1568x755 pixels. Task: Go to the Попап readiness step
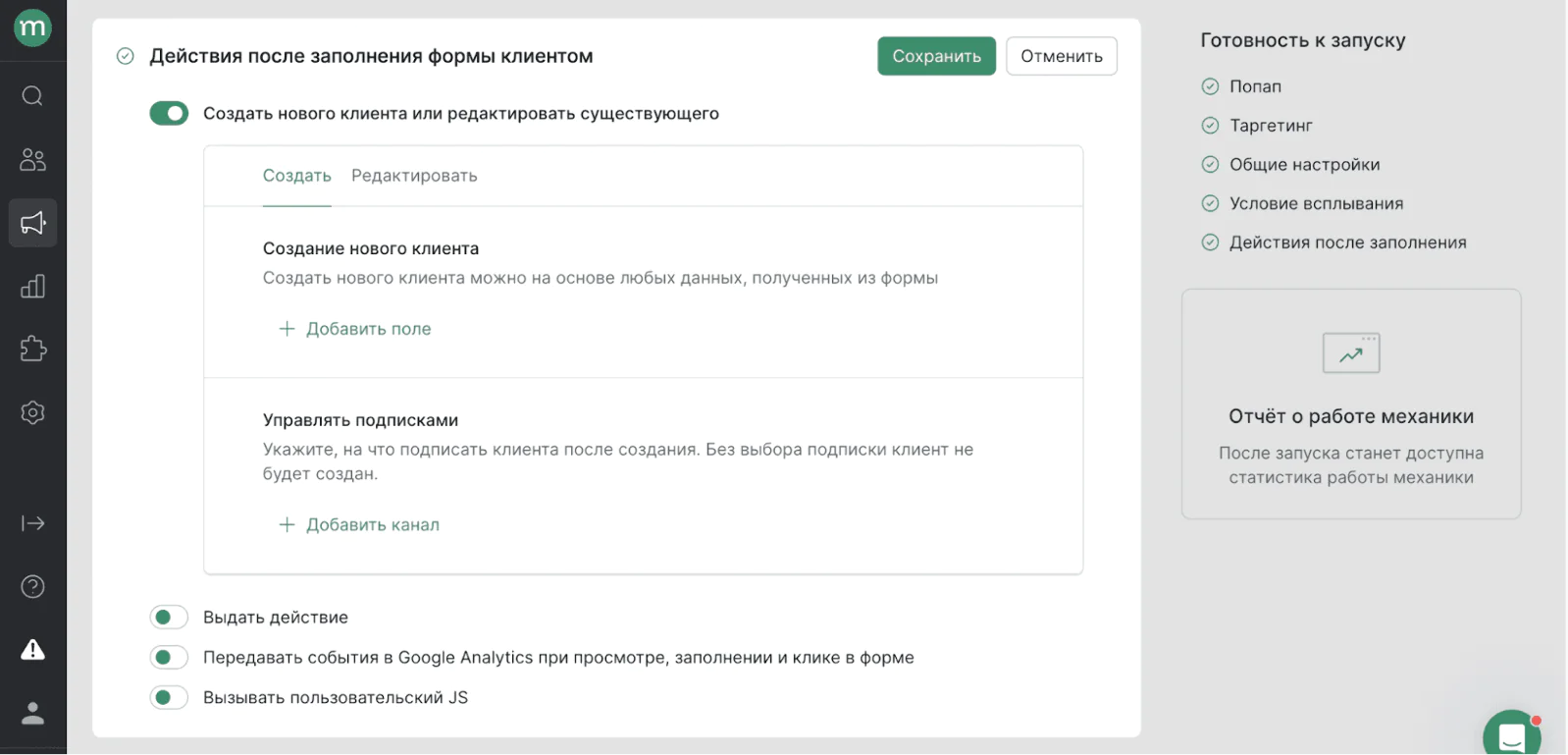pyautogui.click(x=1255, y=86)
